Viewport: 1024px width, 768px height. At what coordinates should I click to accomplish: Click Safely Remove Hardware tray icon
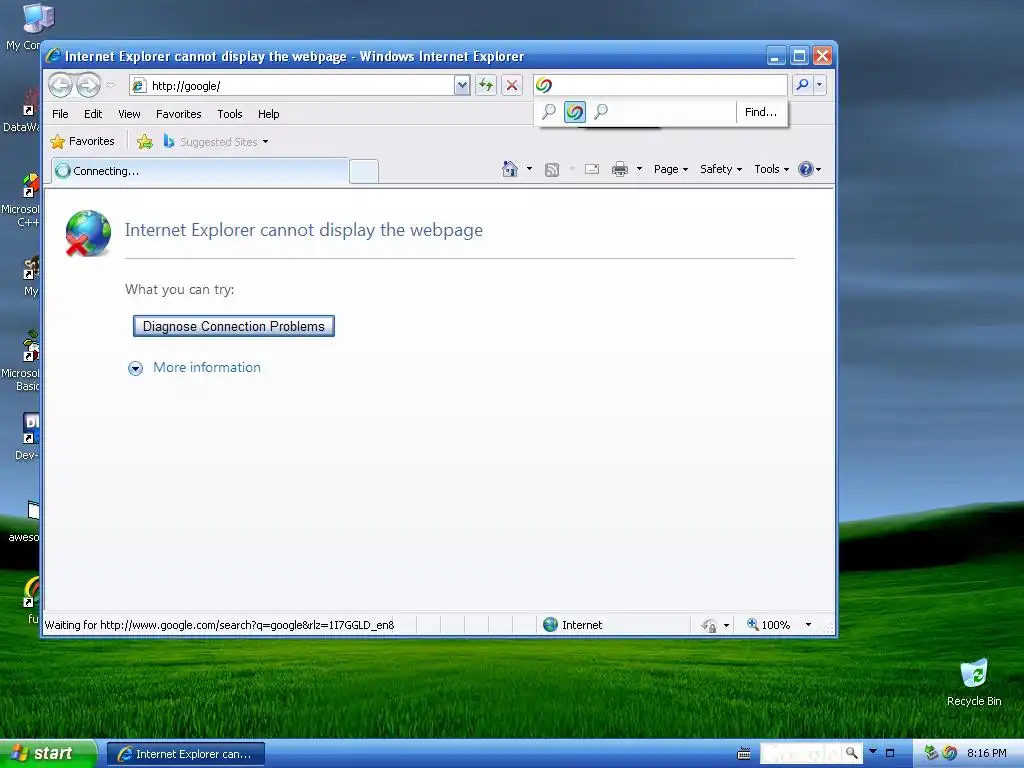click(931, 753)
